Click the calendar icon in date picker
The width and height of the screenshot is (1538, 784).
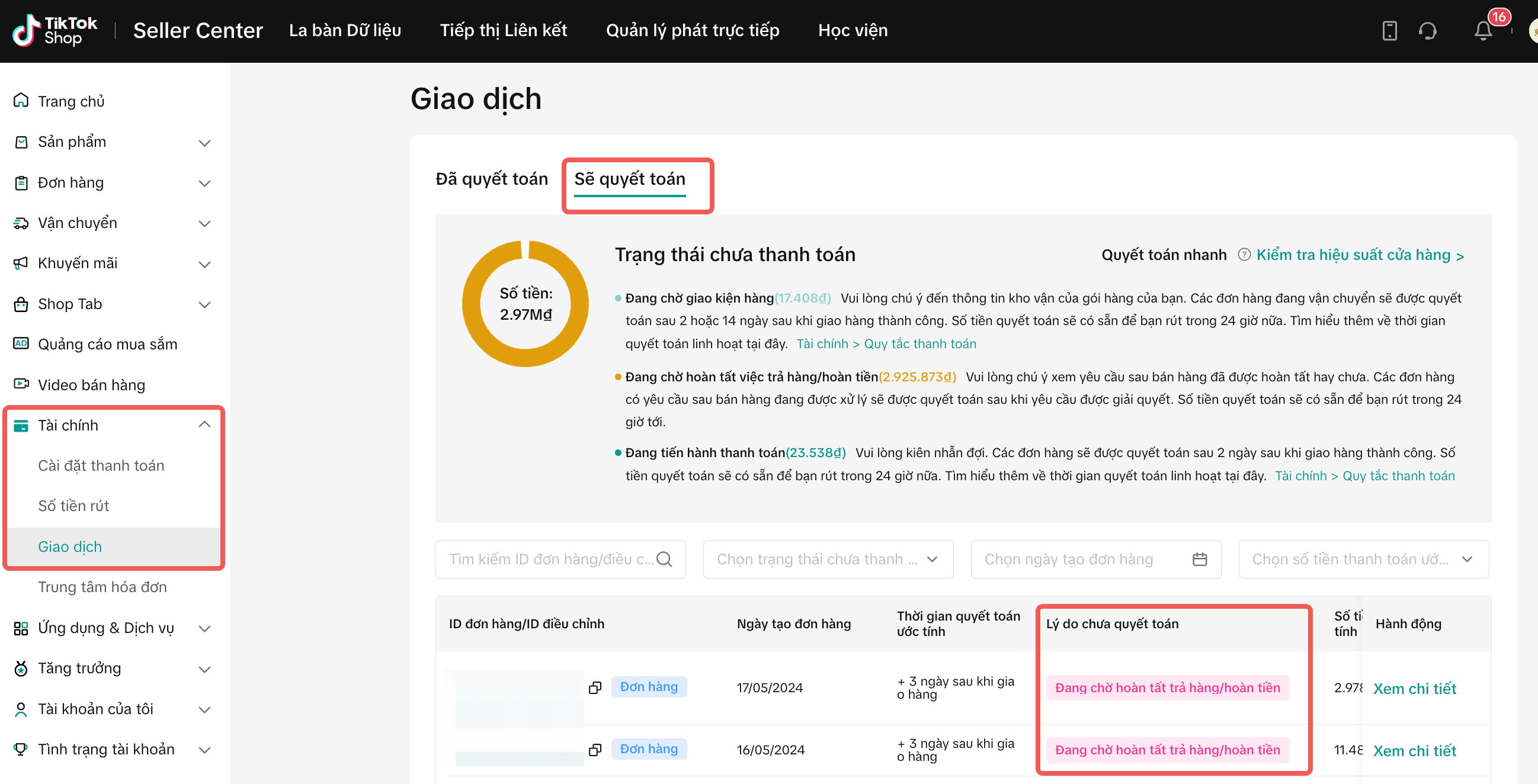coord(1200,559)
